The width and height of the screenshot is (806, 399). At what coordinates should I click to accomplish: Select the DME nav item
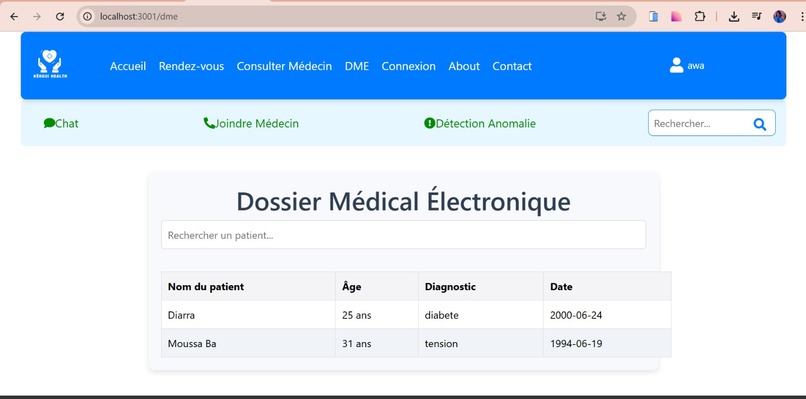(x=357, y=66)
